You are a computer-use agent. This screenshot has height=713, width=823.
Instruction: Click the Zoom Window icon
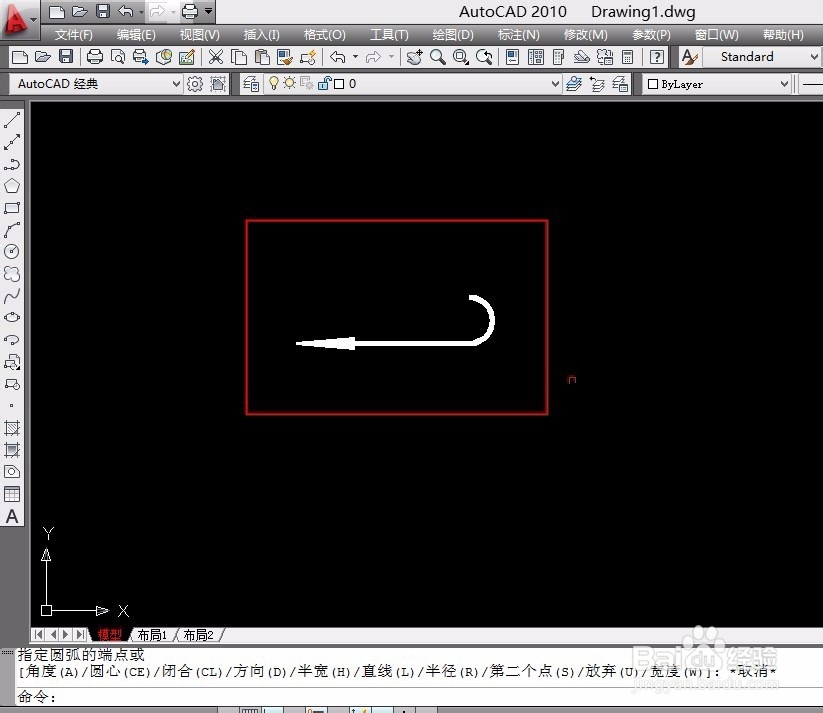pyautogui.click(x=461, y=57)
